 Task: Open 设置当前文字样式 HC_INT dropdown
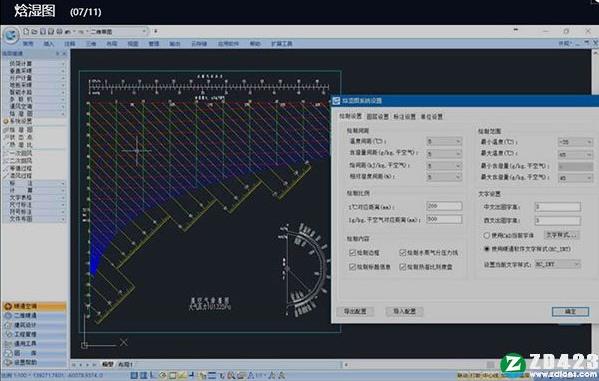[558, 264]
